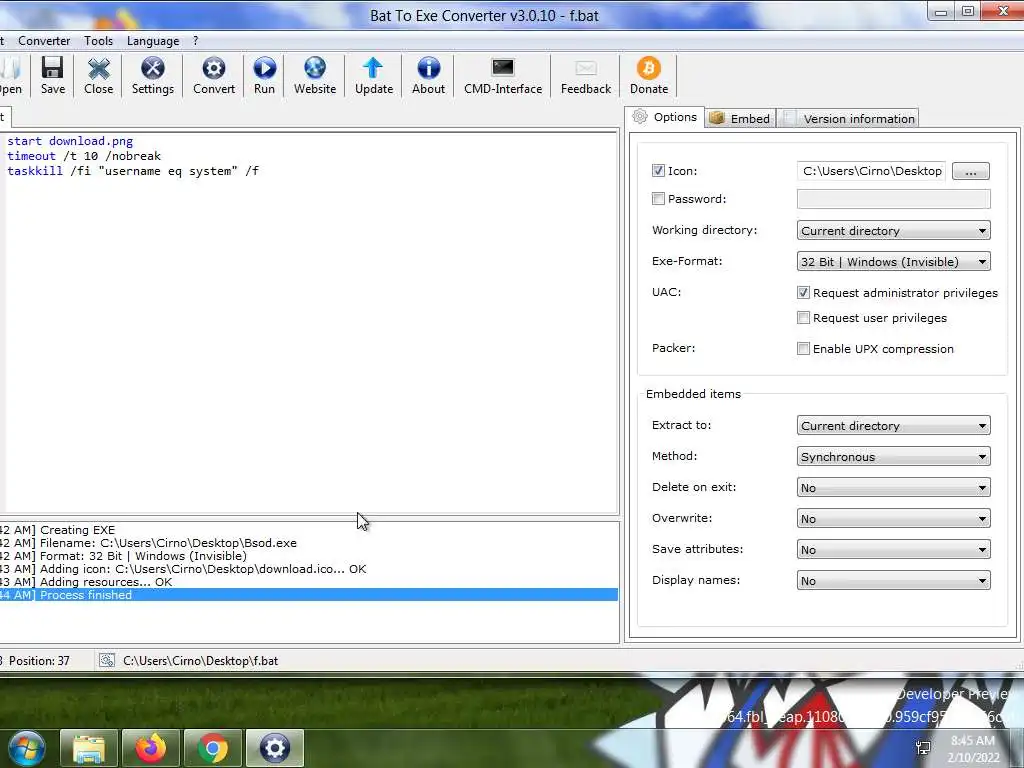Click file icon beside f.bat path in status bar
This screenshot has height=768, width=1024.
(107, 661)
